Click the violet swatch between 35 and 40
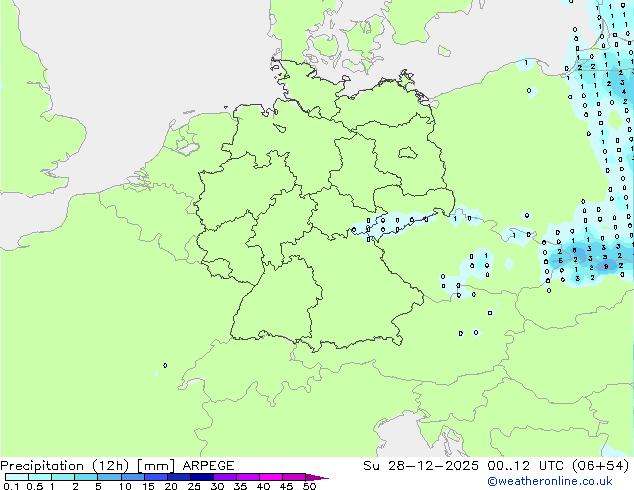The width and height of the screenshot is (634, 490). tap(247, 477)
